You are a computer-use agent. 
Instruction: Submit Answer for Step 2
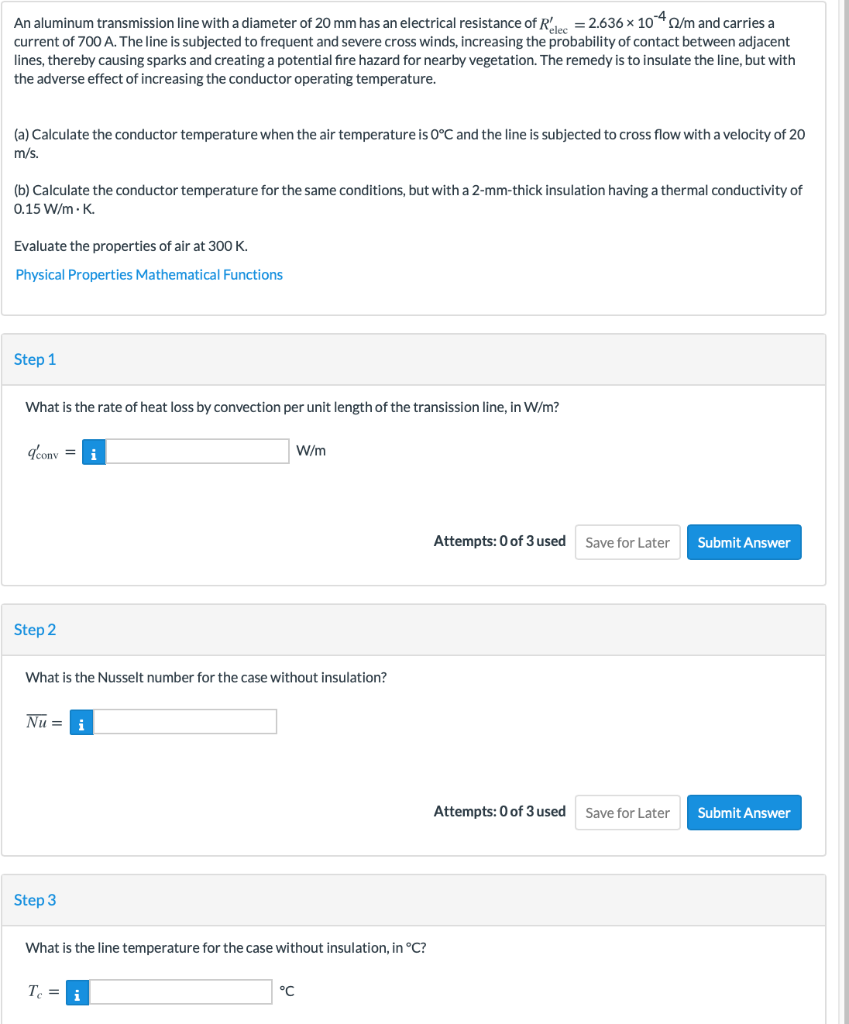tap(744, 812)
